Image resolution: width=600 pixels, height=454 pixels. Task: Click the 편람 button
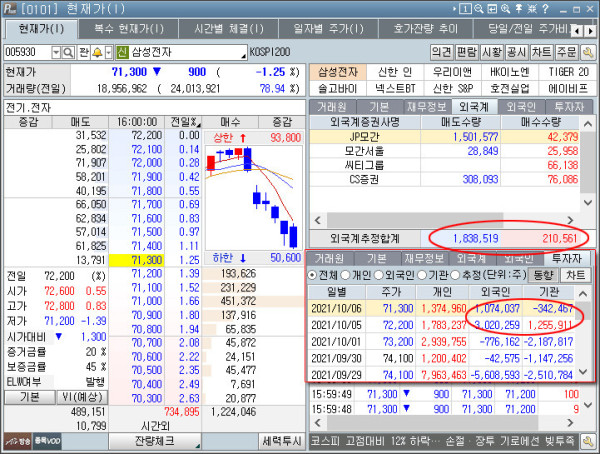[x=467, y=52]
